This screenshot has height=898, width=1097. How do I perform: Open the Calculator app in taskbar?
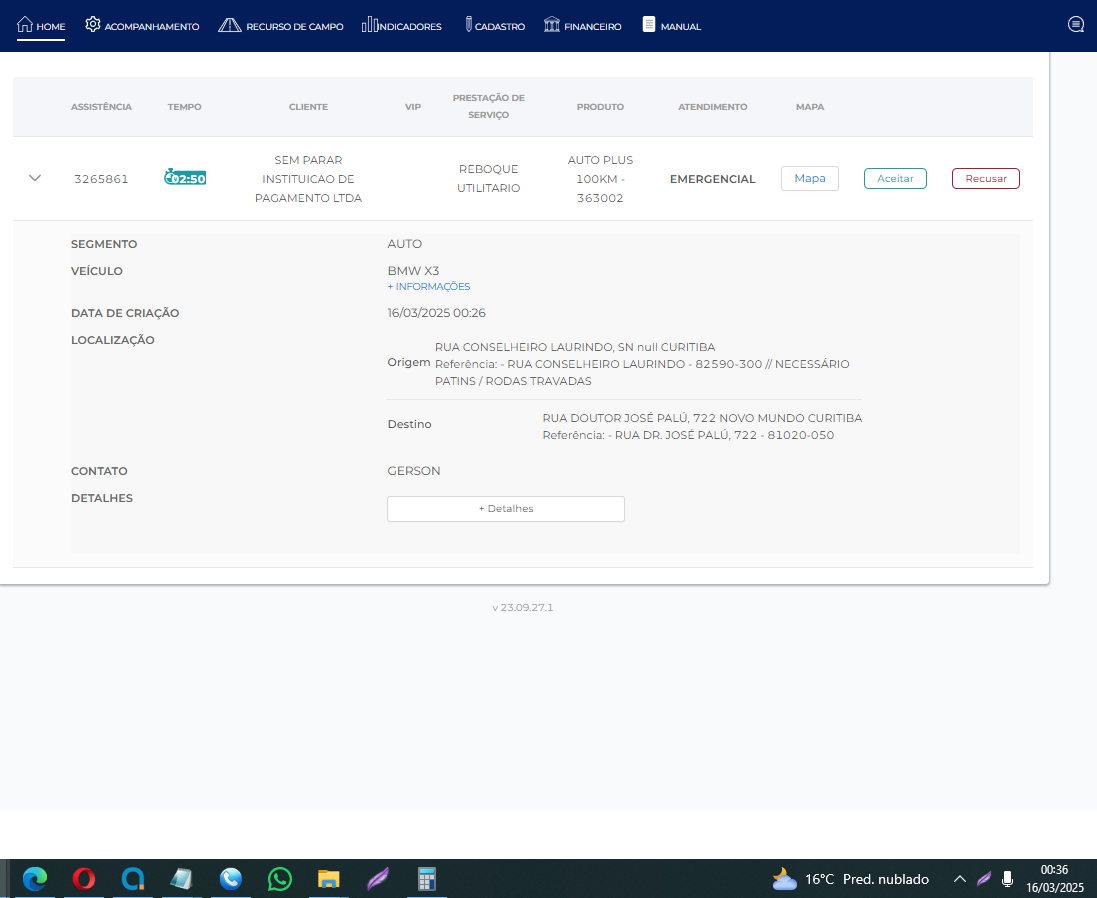(x=427, y=879)
